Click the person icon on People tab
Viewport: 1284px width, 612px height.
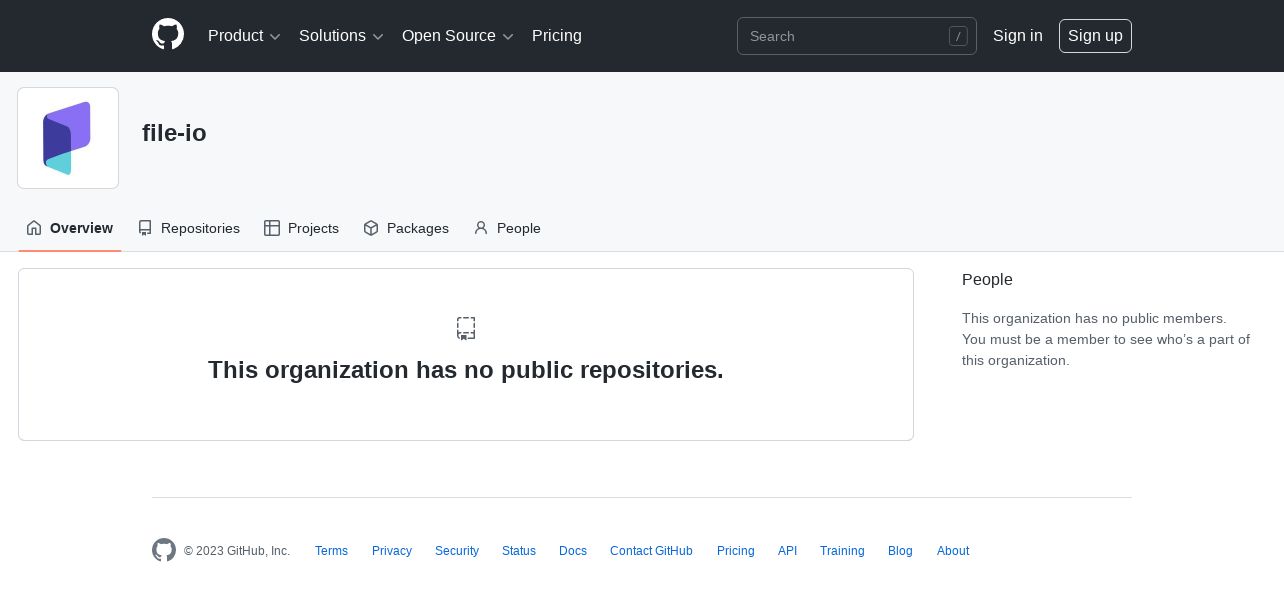click(x=481, y=228)
